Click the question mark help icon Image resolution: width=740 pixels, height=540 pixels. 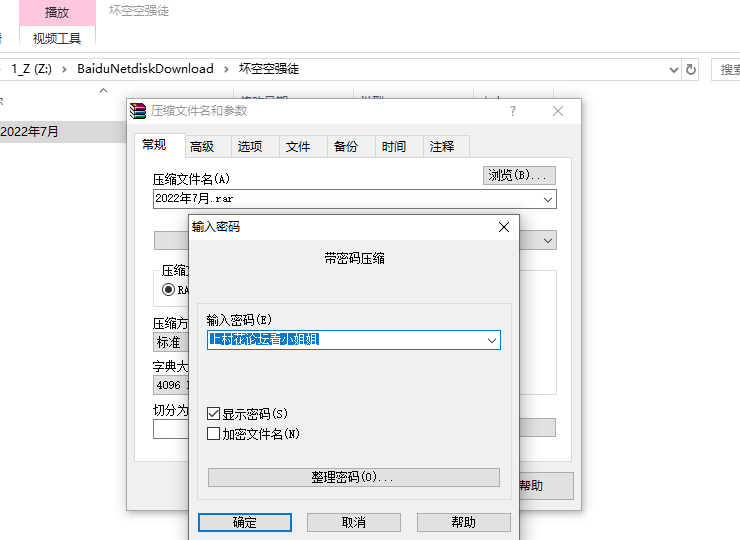[513, 111]
